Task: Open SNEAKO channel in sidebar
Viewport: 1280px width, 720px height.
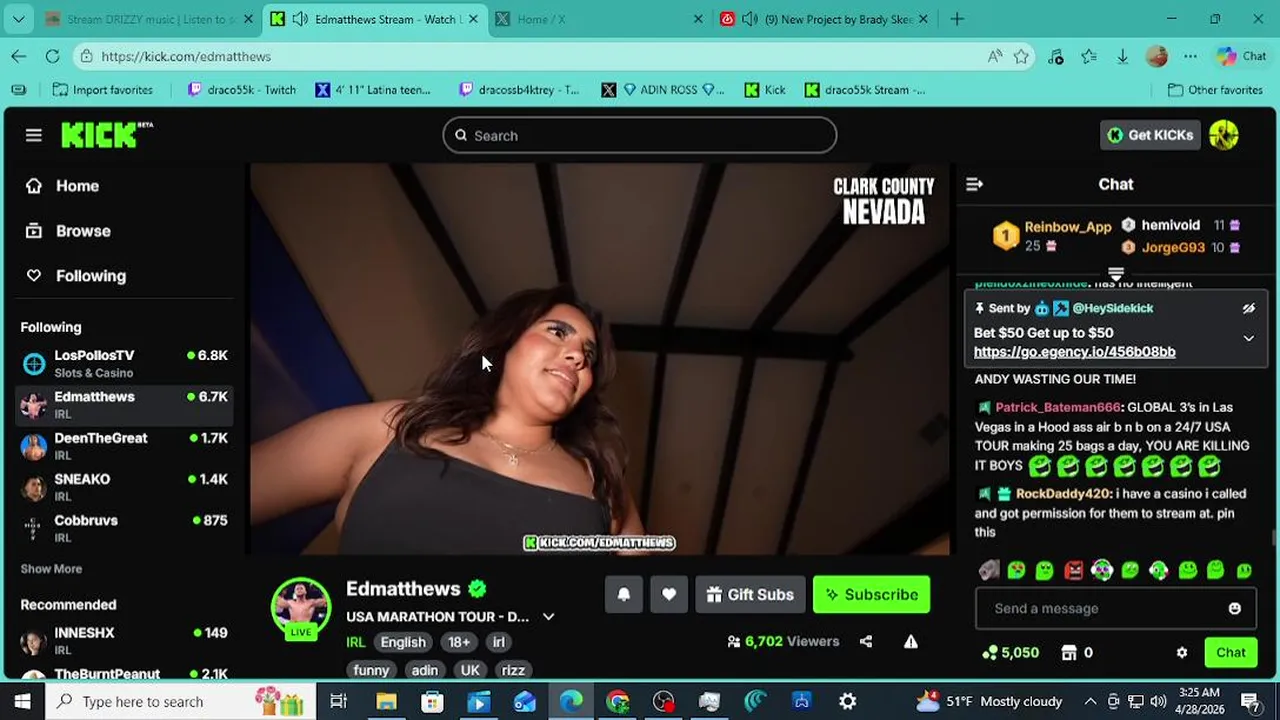Action: click(x=126, y=487)
